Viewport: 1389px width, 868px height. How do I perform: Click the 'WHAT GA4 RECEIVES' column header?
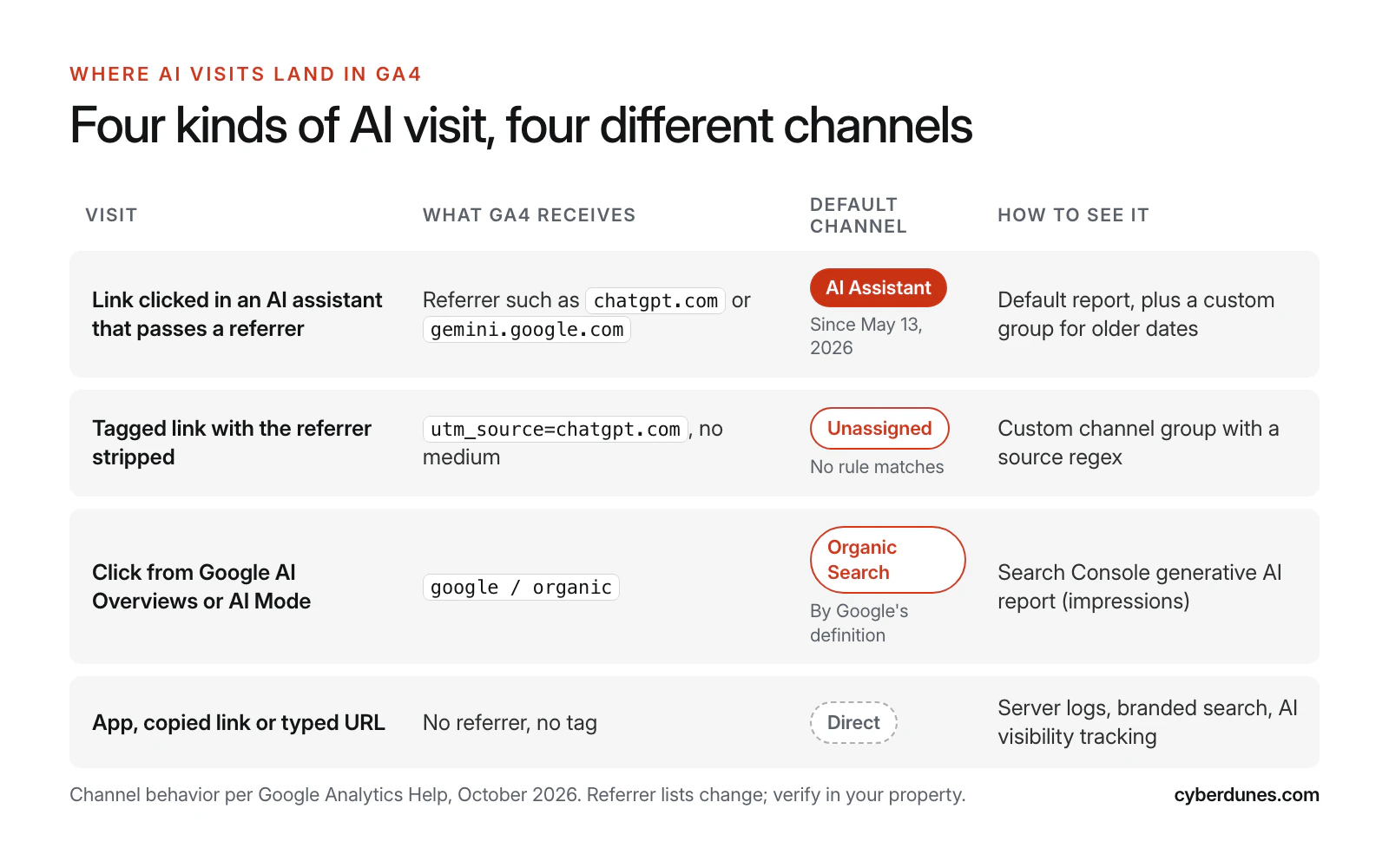click(x=530, y=215)
